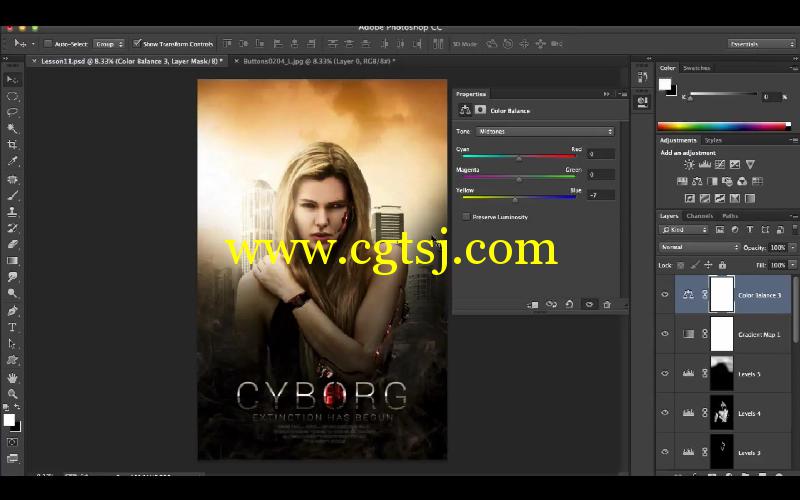Hide the Color Balance 3 layer
Image resolution: width=800 pixels, height=500 pixels.
(665, 295)
